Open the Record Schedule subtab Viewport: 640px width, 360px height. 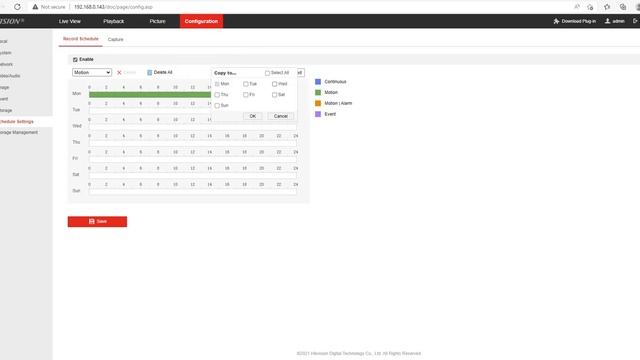point(81,39)
